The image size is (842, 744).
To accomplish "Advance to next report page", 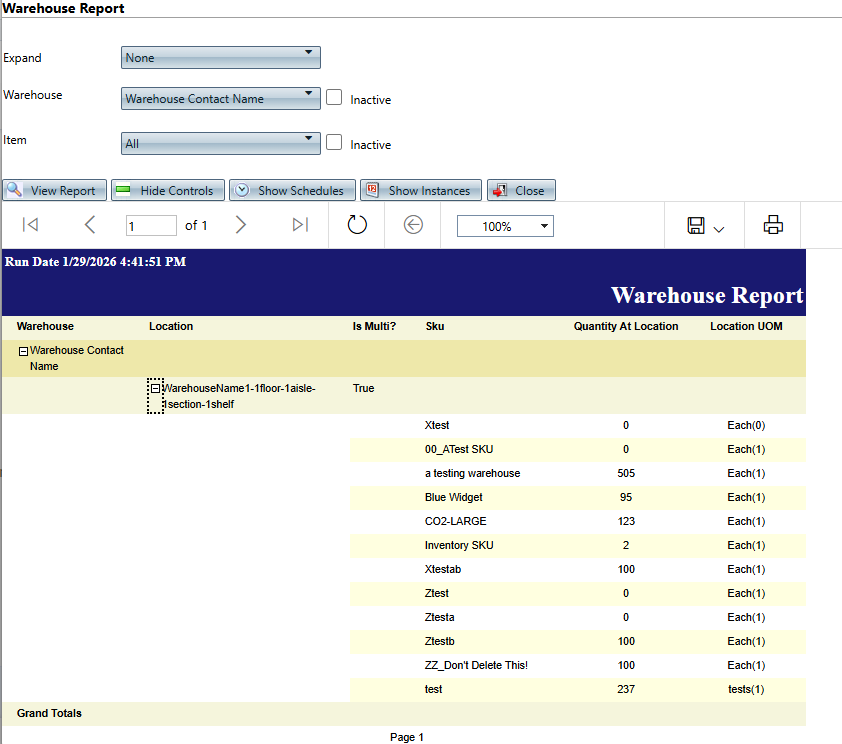I will (240, 225).
